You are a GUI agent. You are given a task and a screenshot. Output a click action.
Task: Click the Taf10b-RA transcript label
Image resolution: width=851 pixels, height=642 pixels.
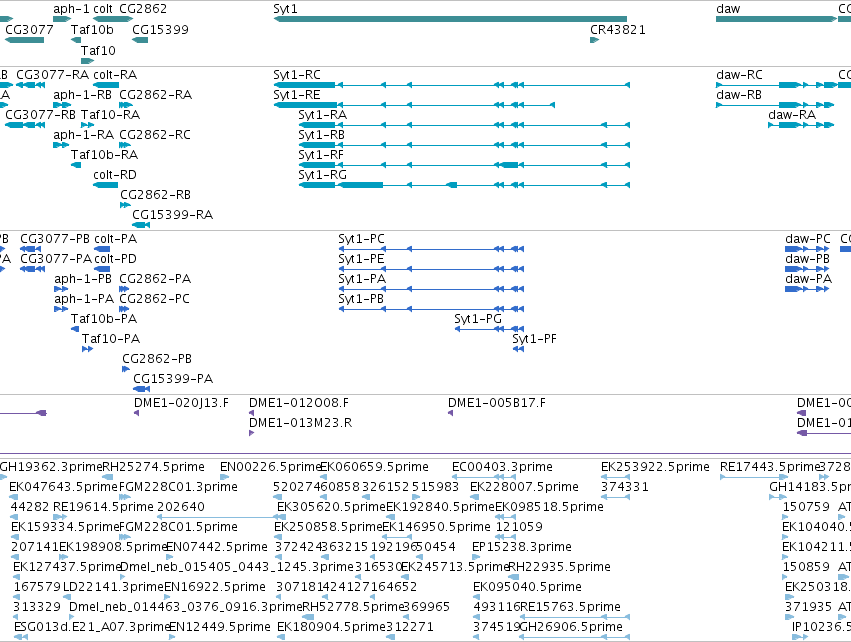[104, 155]
